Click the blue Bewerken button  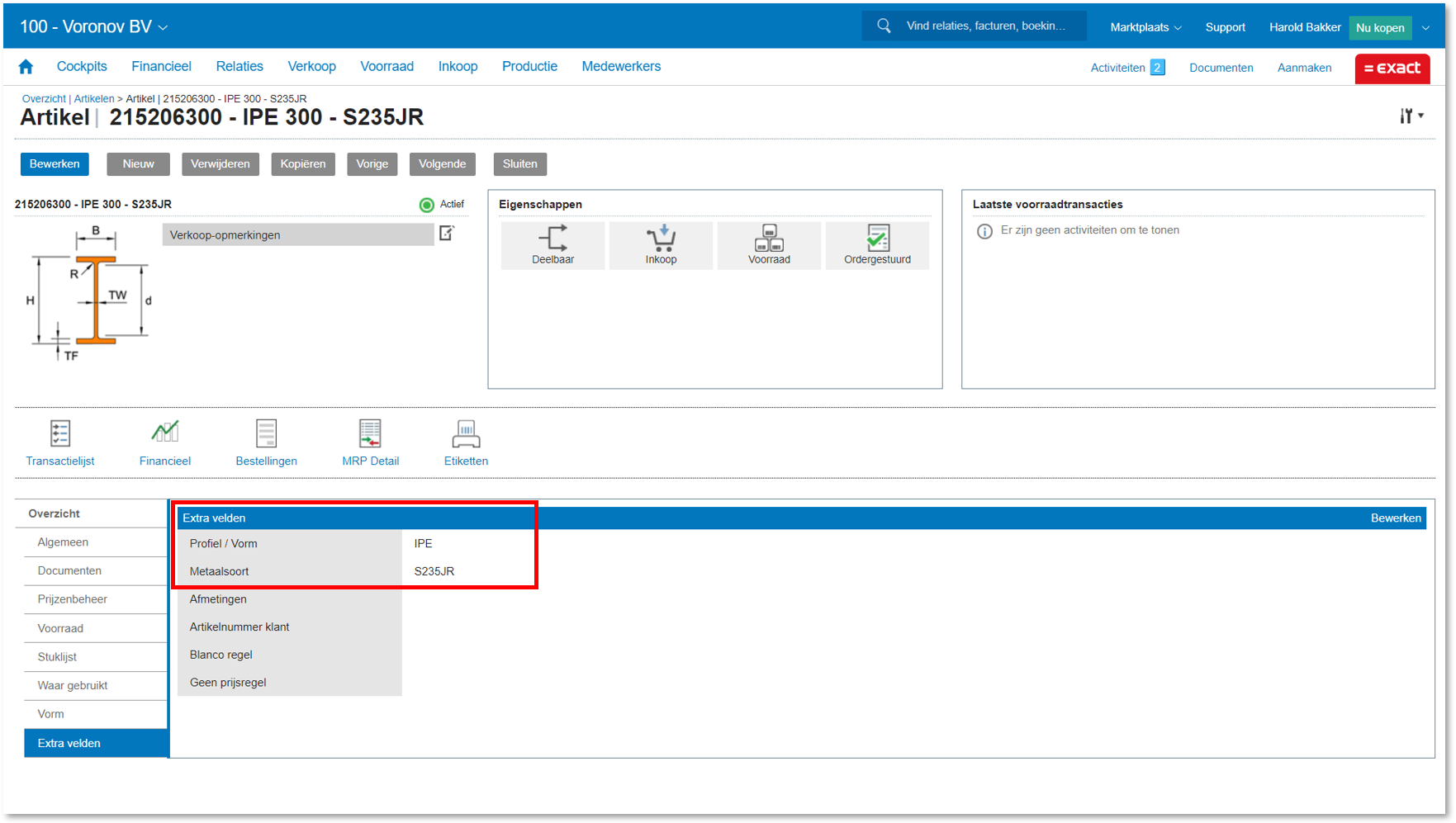tap(55, 164)
